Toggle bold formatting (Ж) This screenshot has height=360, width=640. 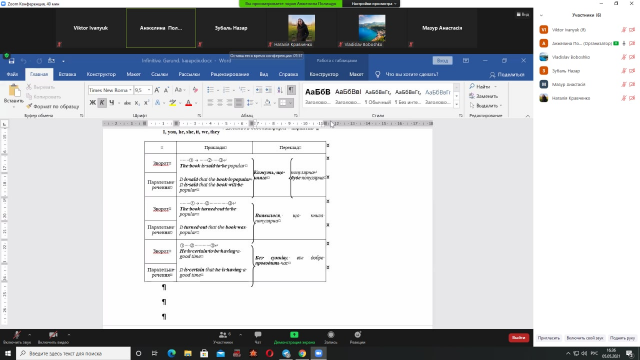pyautogui.click(x=93, y=103)
